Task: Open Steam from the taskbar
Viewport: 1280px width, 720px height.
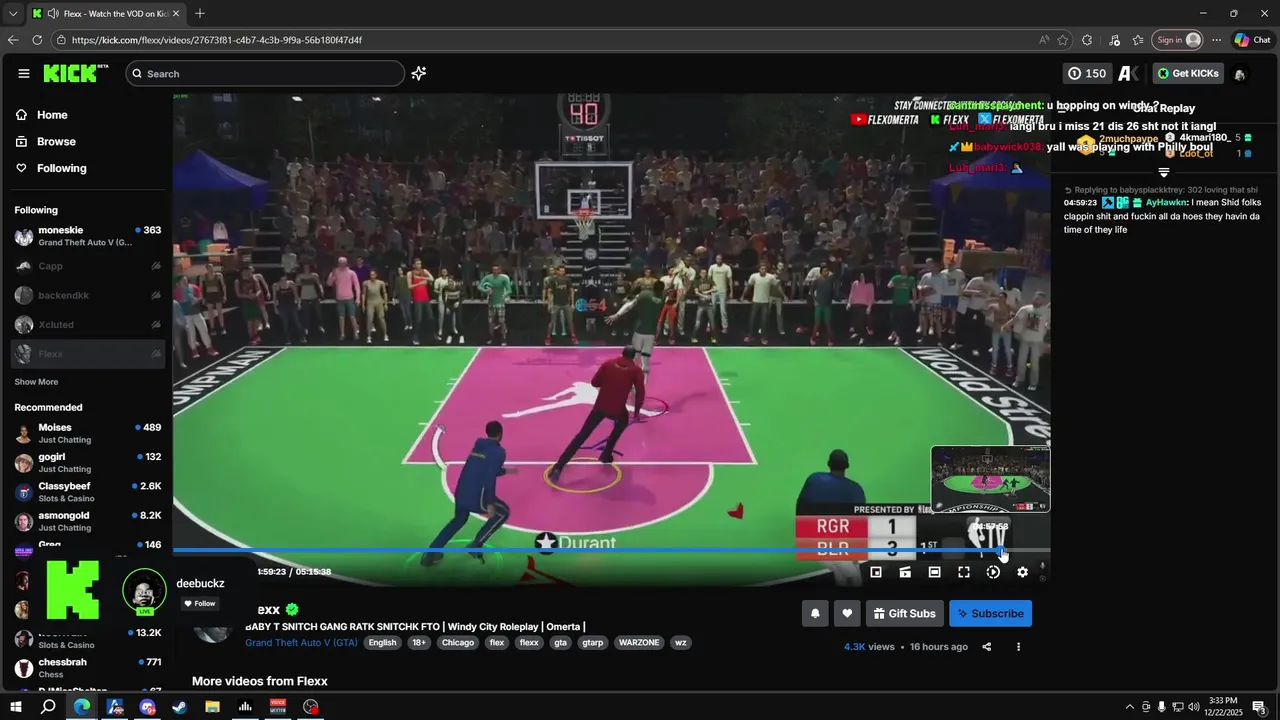Action: (x=180, y=707)
